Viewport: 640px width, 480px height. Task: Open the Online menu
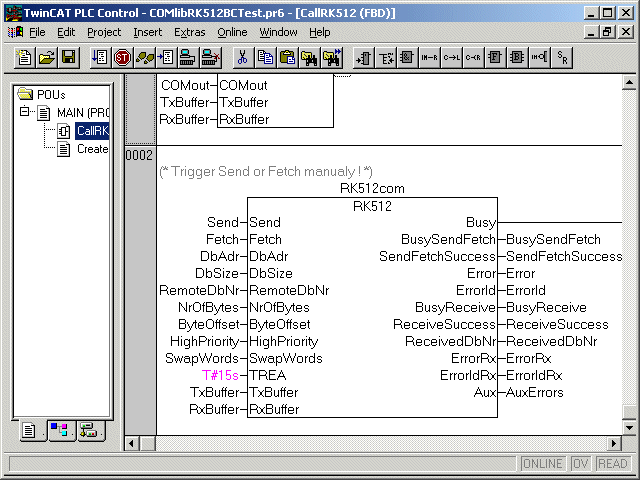click(232, 32)
